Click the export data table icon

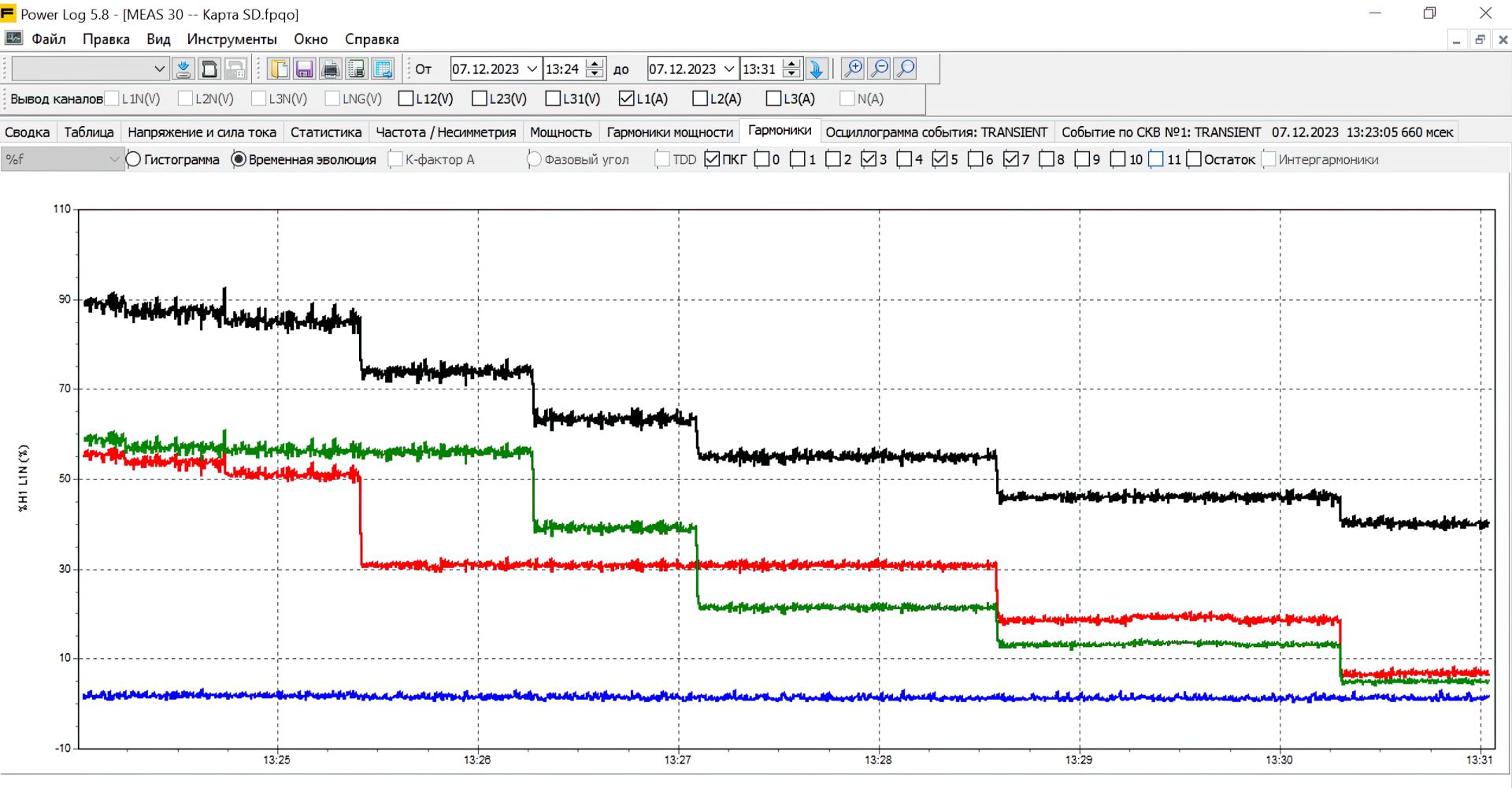(x=383, y=69)
